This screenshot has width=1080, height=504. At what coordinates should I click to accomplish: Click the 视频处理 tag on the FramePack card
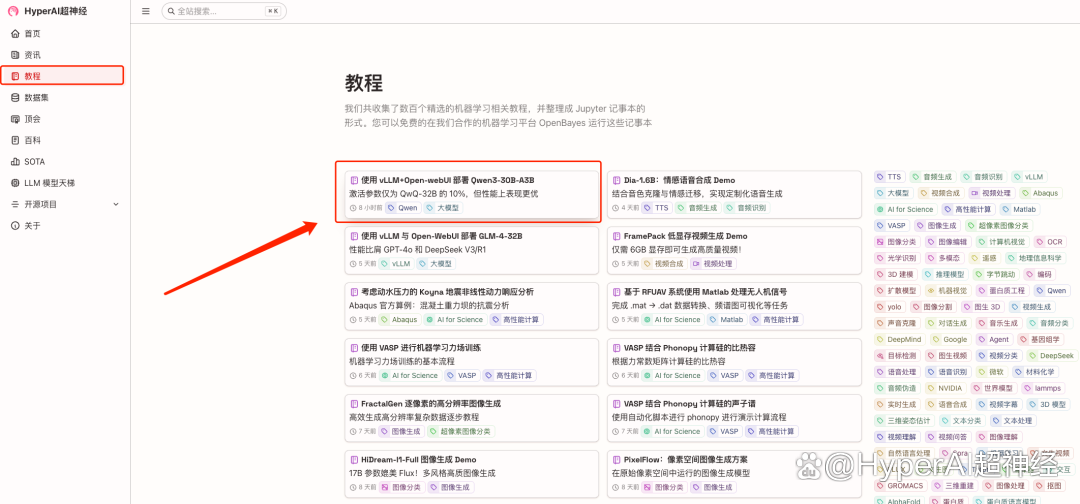coord(712,264)
